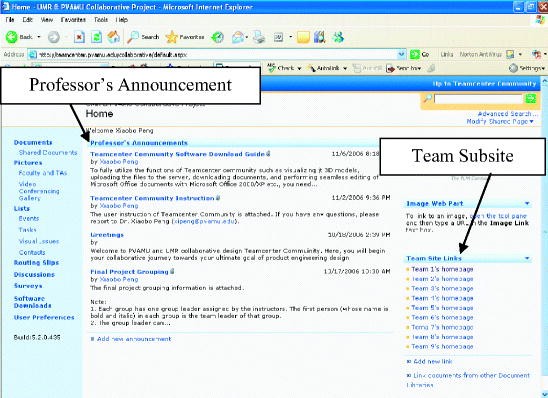Screen dimensions: 548x398
Task: Open the AutoLink dropdown arrow
Action: click(345, 68)
